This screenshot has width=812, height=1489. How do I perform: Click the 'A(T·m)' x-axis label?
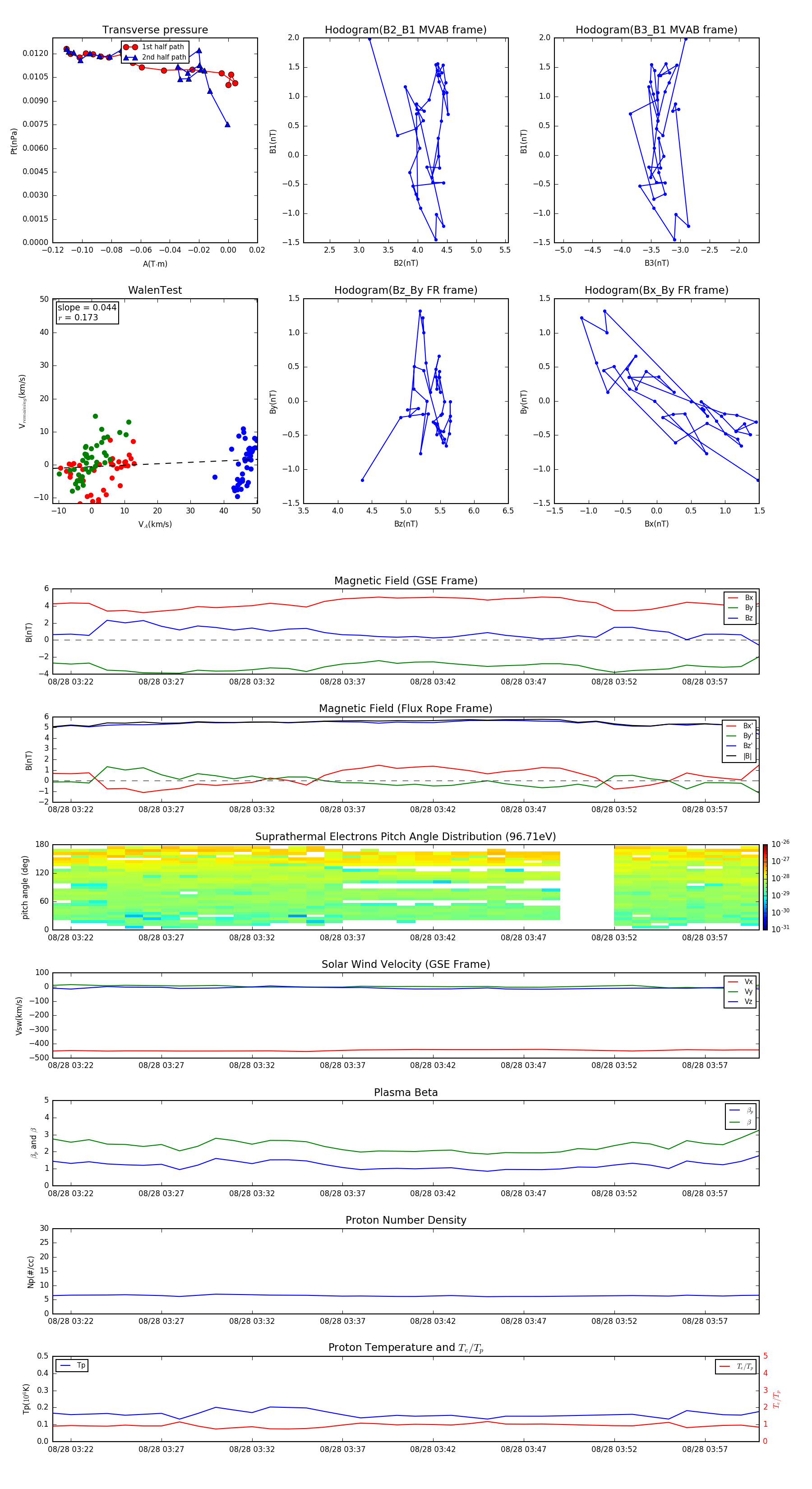155,264
